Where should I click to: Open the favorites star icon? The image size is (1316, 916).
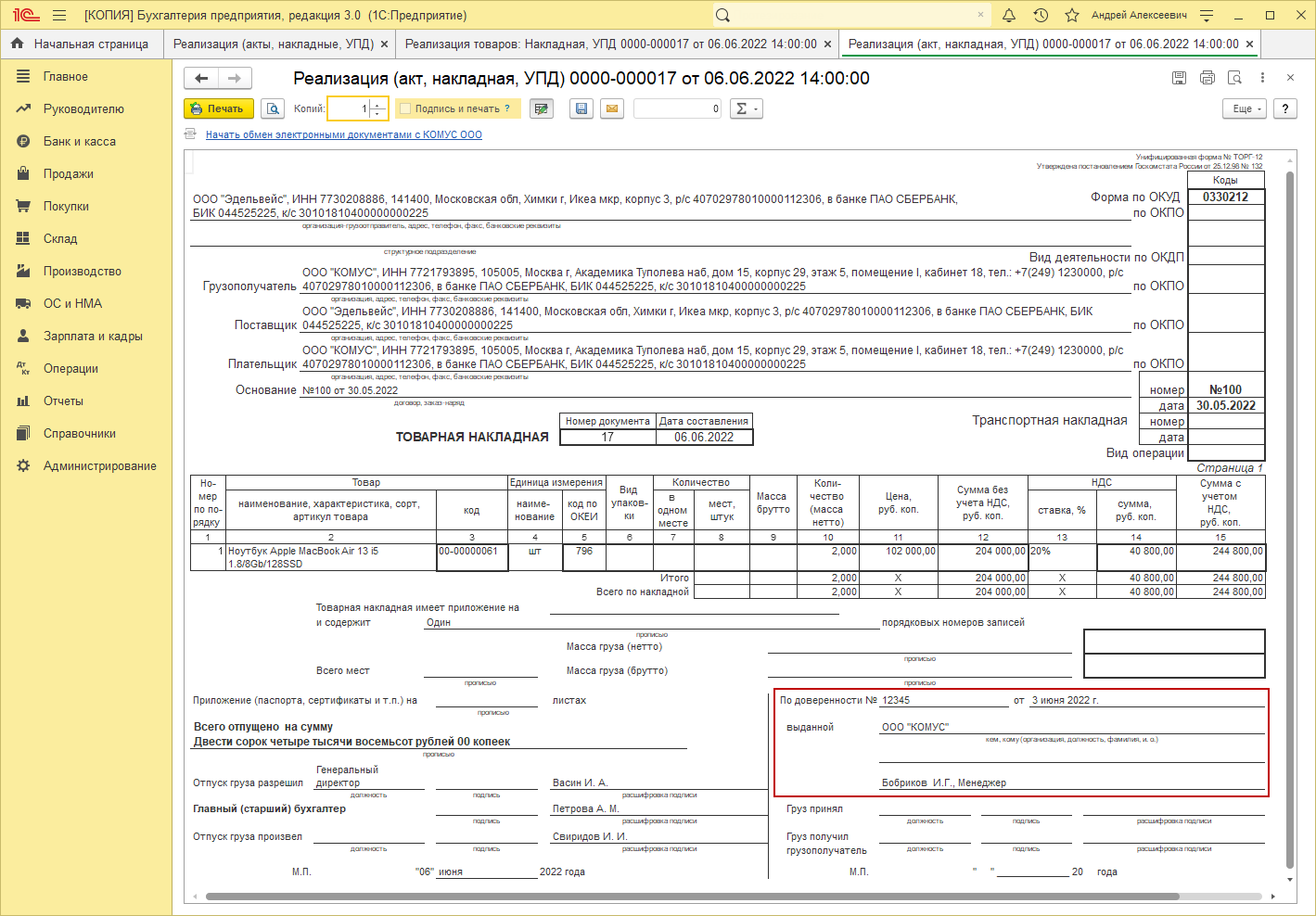[1072, 16]
